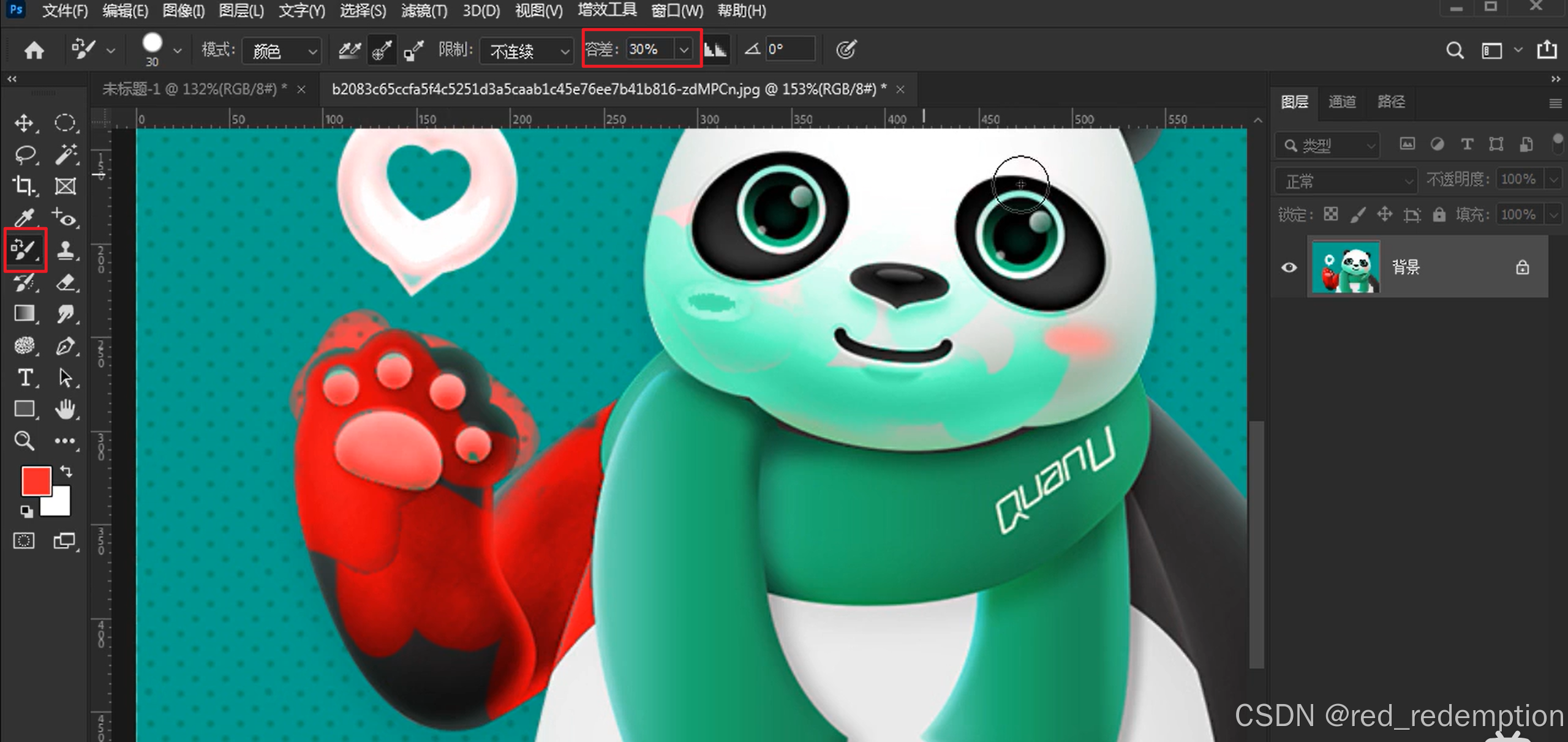Expand the 容差 tolerance slider arrow
1568x742 pixels.
pos(684,50)
